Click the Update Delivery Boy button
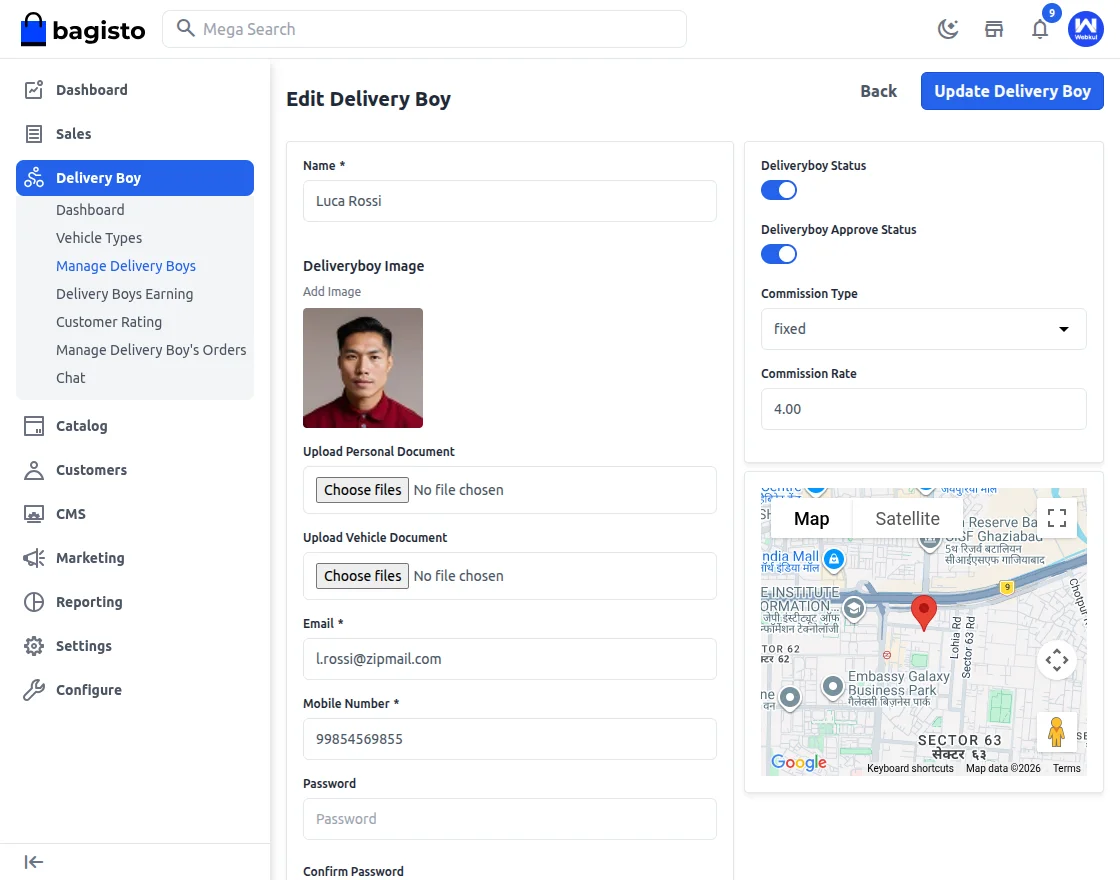 1012,90
